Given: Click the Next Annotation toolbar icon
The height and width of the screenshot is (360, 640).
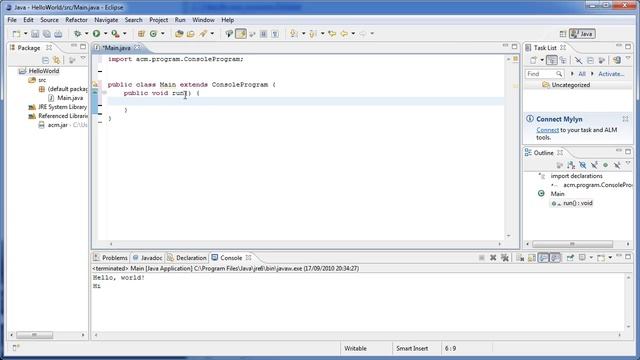Looking at the screenshot, I should 294,34.
